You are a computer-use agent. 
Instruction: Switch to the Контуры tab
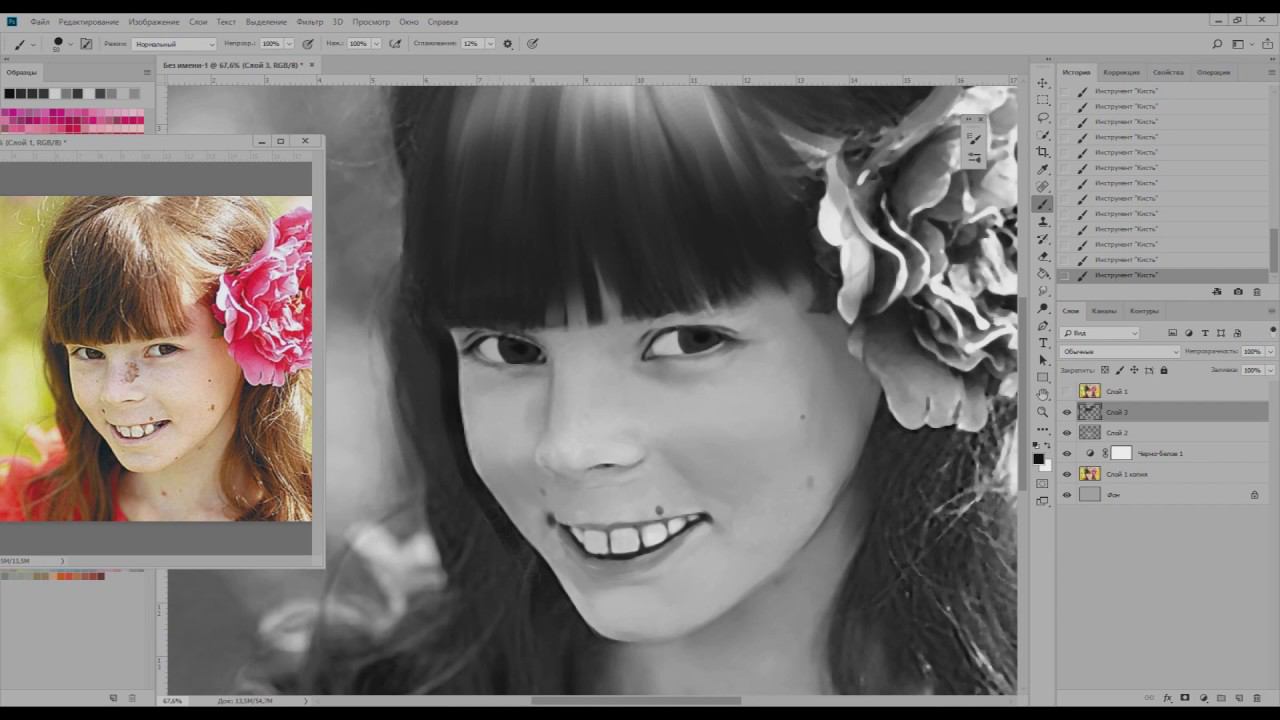1144,311
